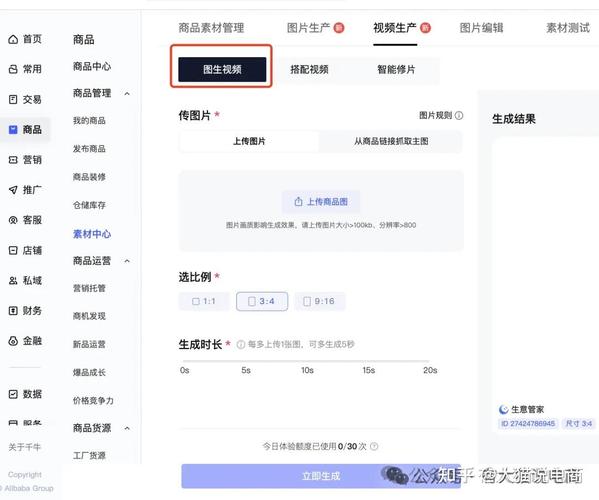Click the red new badge on 视频生产
The width and height of the screenshot is (599, 500).
click(x=425, y=28)
